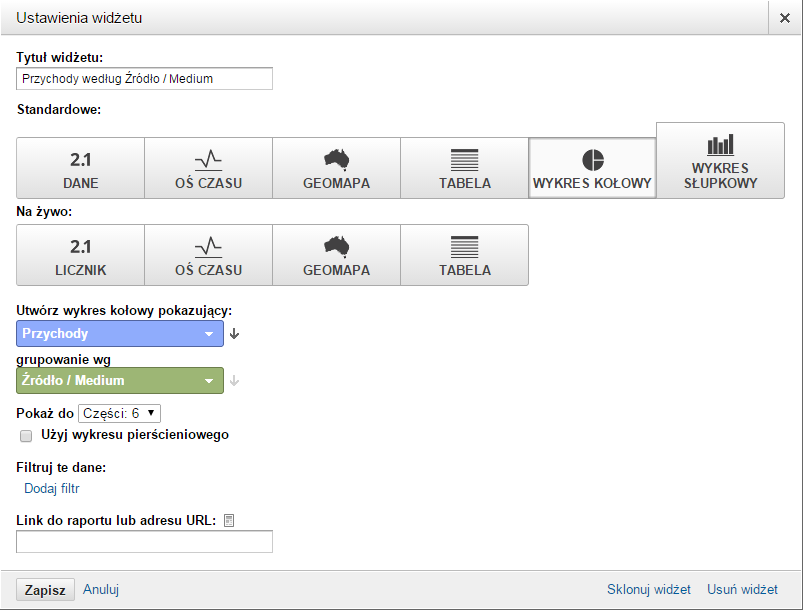Viewport: 803px width, 610px height.
Task: Open the Przychody metric dropdown
Action: 120,333
